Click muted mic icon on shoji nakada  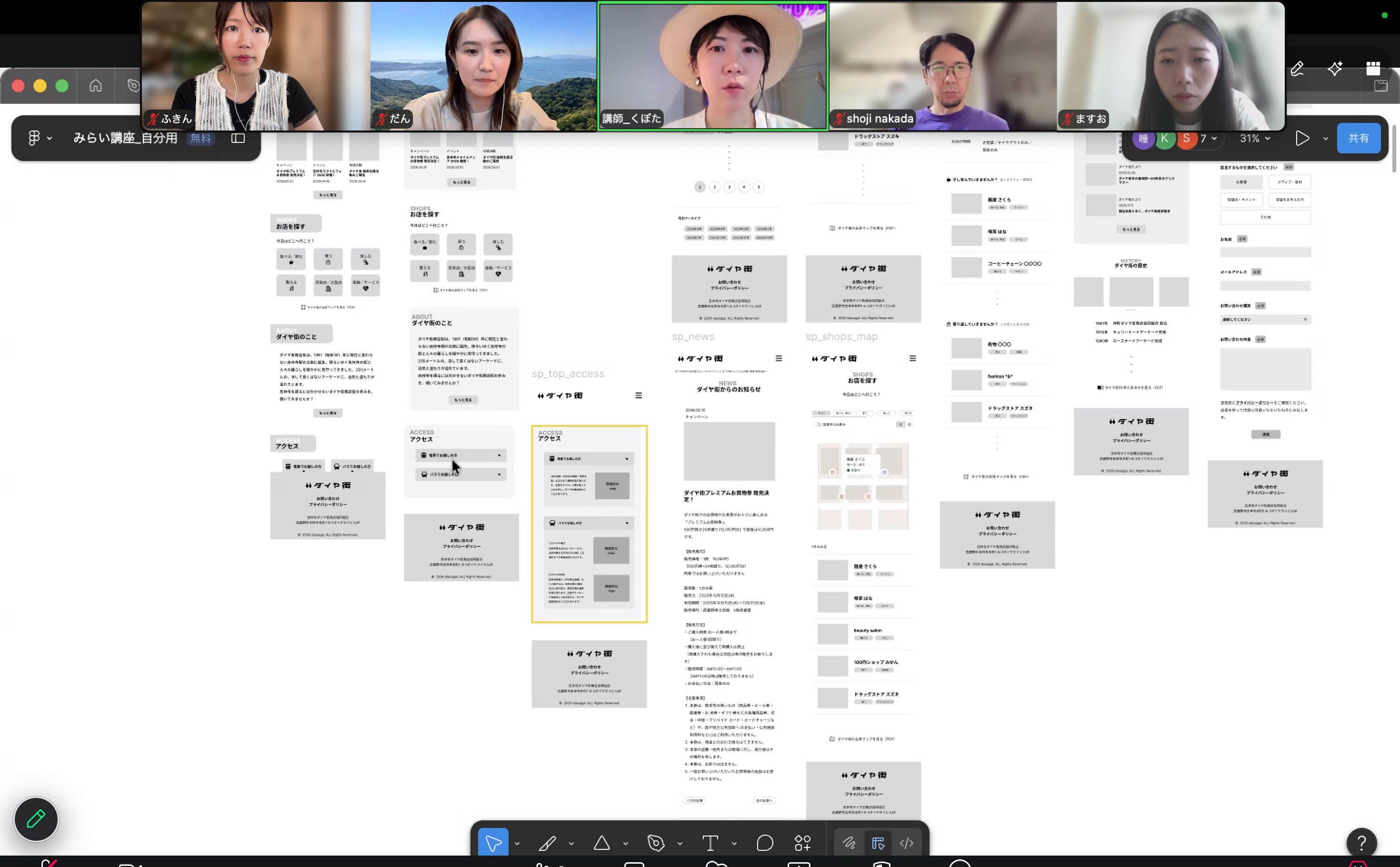pos(839,119)
